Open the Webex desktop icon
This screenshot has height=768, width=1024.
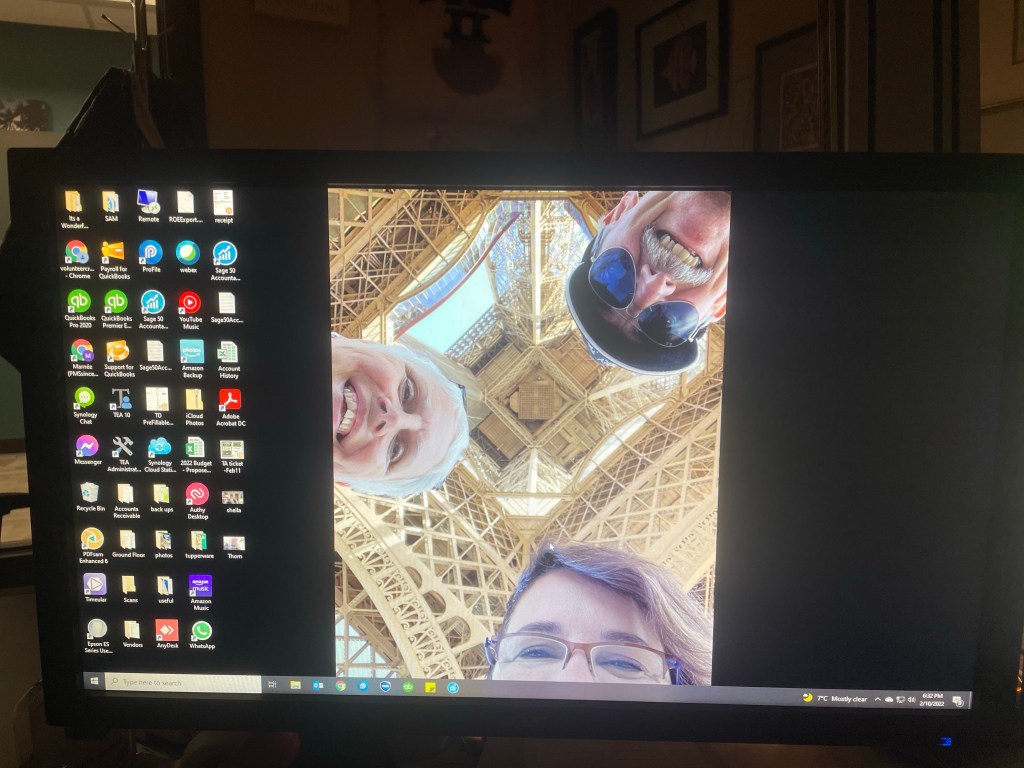pos(187,253)
